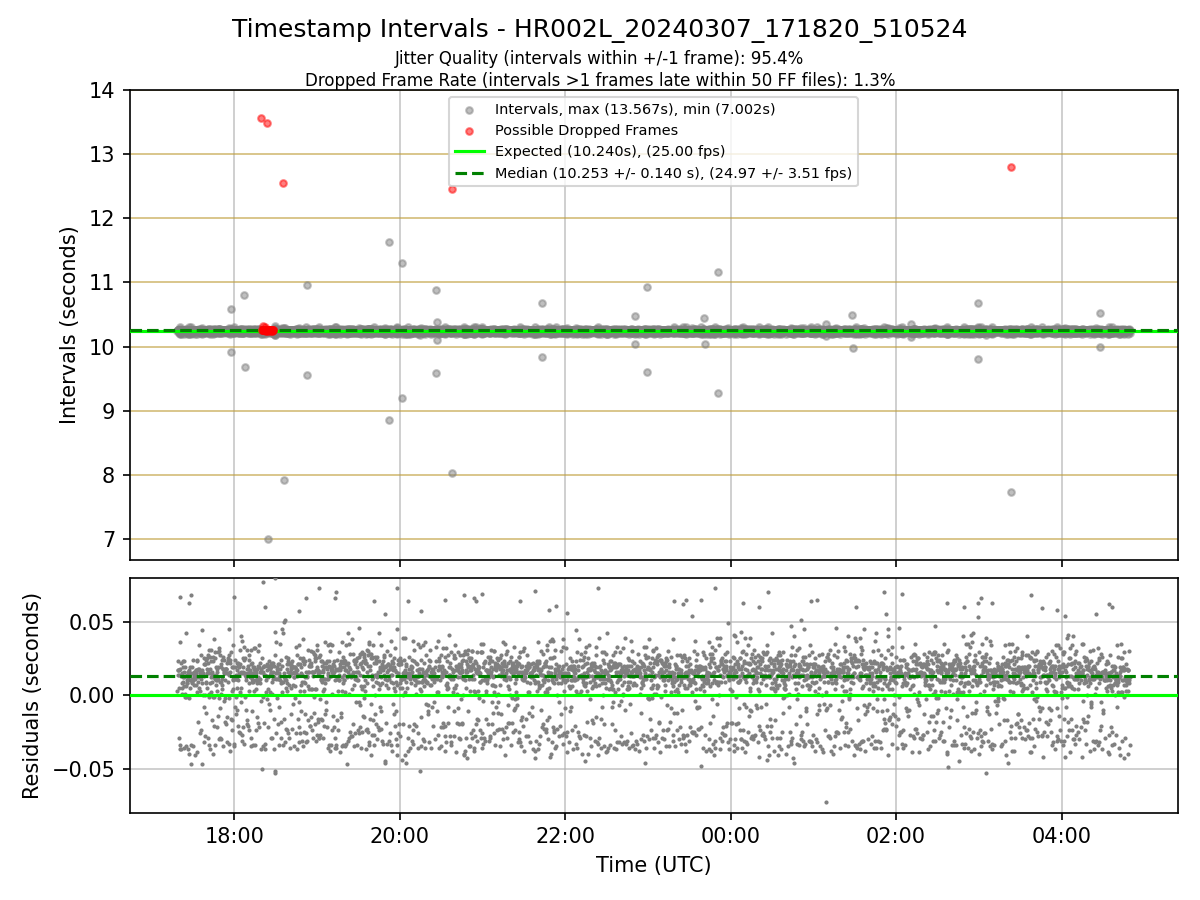Click the grey dot marker in the legend
The height and width of the screenshot is (900, 1200).
click(471, 109)
